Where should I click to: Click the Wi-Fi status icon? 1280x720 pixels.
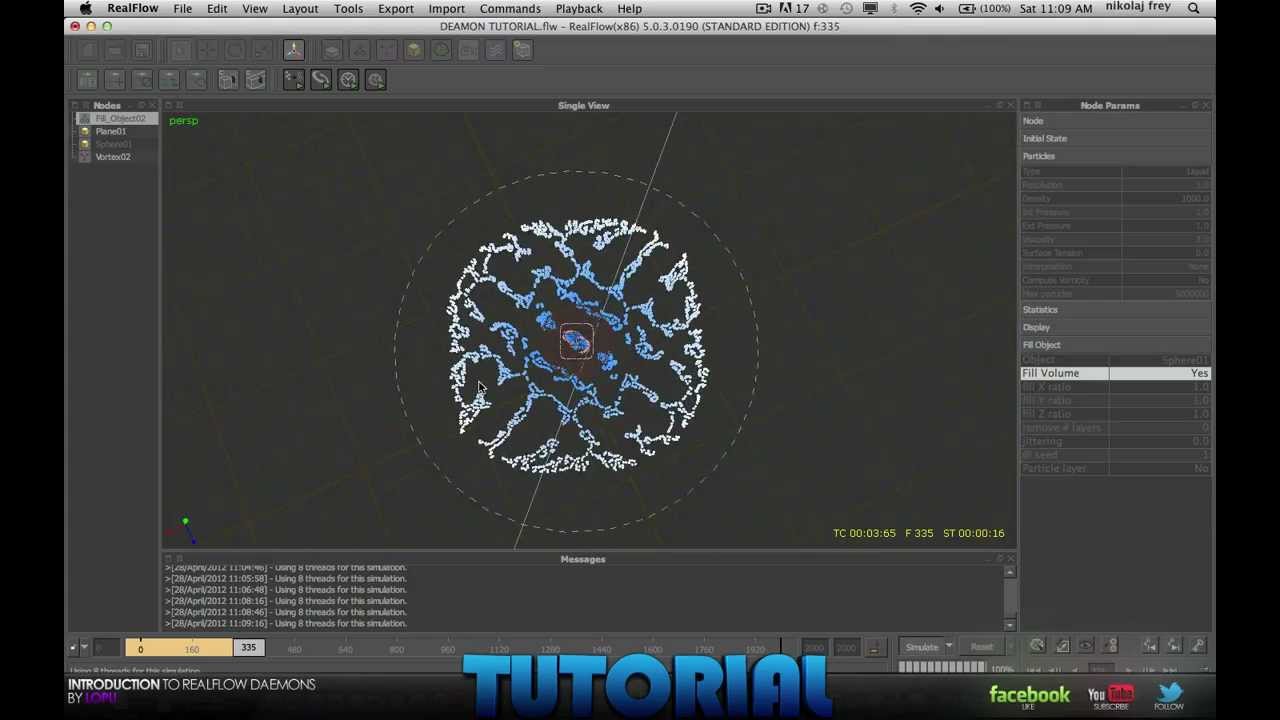click(918, 8)
